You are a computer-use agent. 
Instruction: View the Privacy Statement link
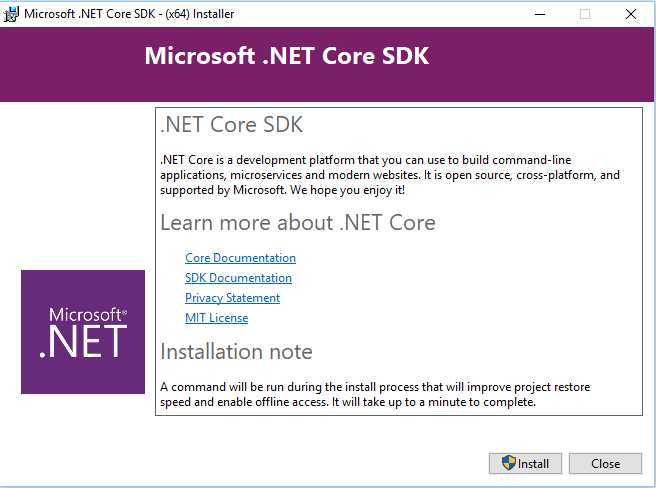(x=233, y=298)
